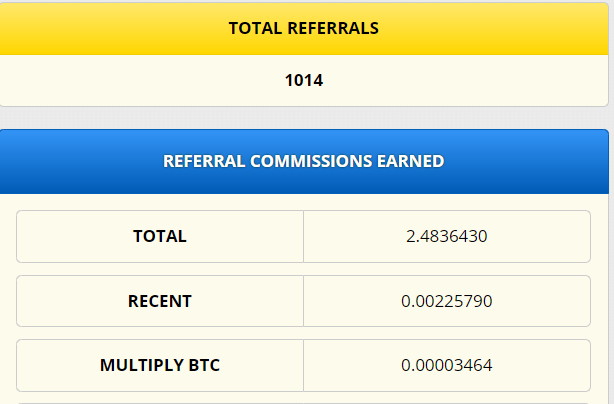This screenshot has height=404, width=614.
Task: Click the digits 2.48 of total value
Action: pos(423,236)
